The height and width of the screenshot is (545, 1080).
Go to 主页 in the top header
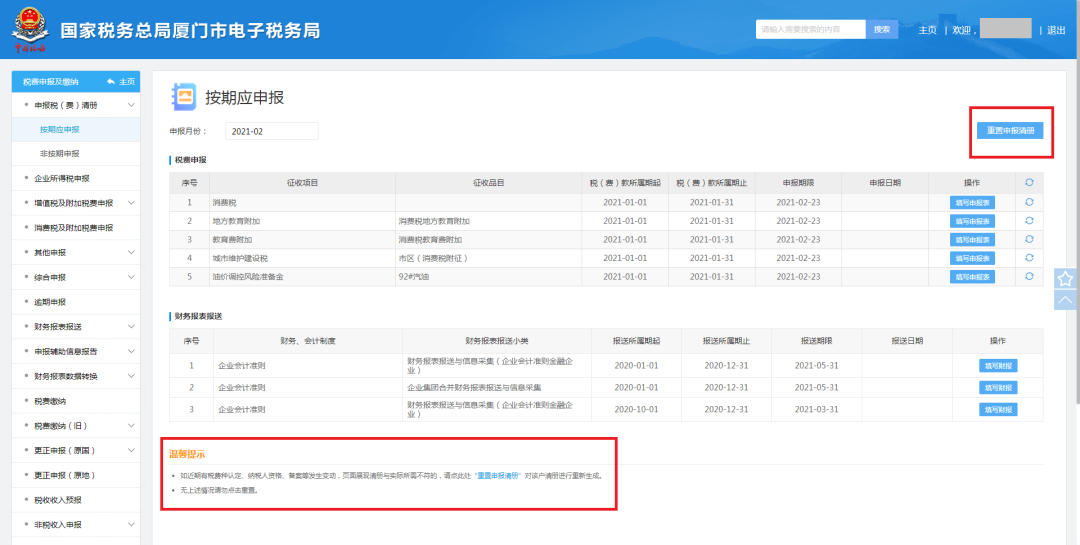[x=927, y=30]
